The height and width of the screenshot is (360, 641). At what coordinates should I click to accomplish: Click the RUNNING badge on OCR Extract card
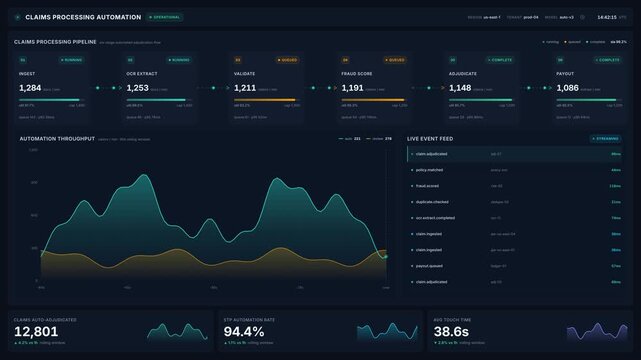coord(179,60)
